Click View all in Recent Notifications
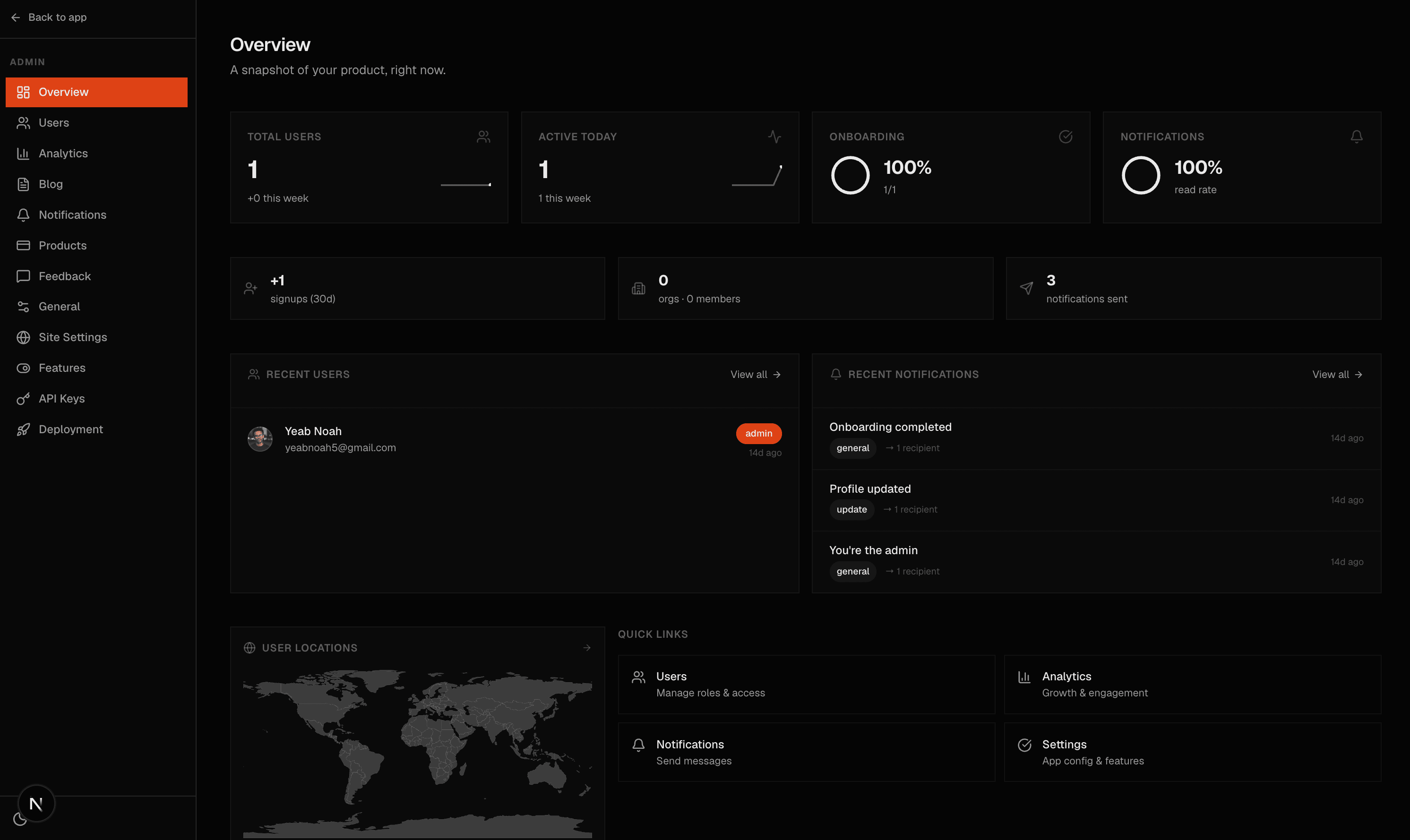The width and height of the screenshot is (1410, 840). 1338,374
